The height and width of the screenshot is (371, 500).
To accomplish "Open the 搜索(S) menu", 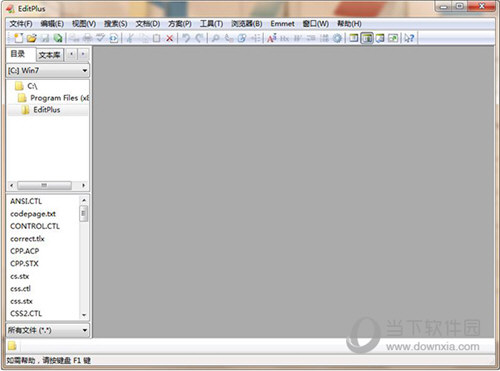I will tap(116, 24).
